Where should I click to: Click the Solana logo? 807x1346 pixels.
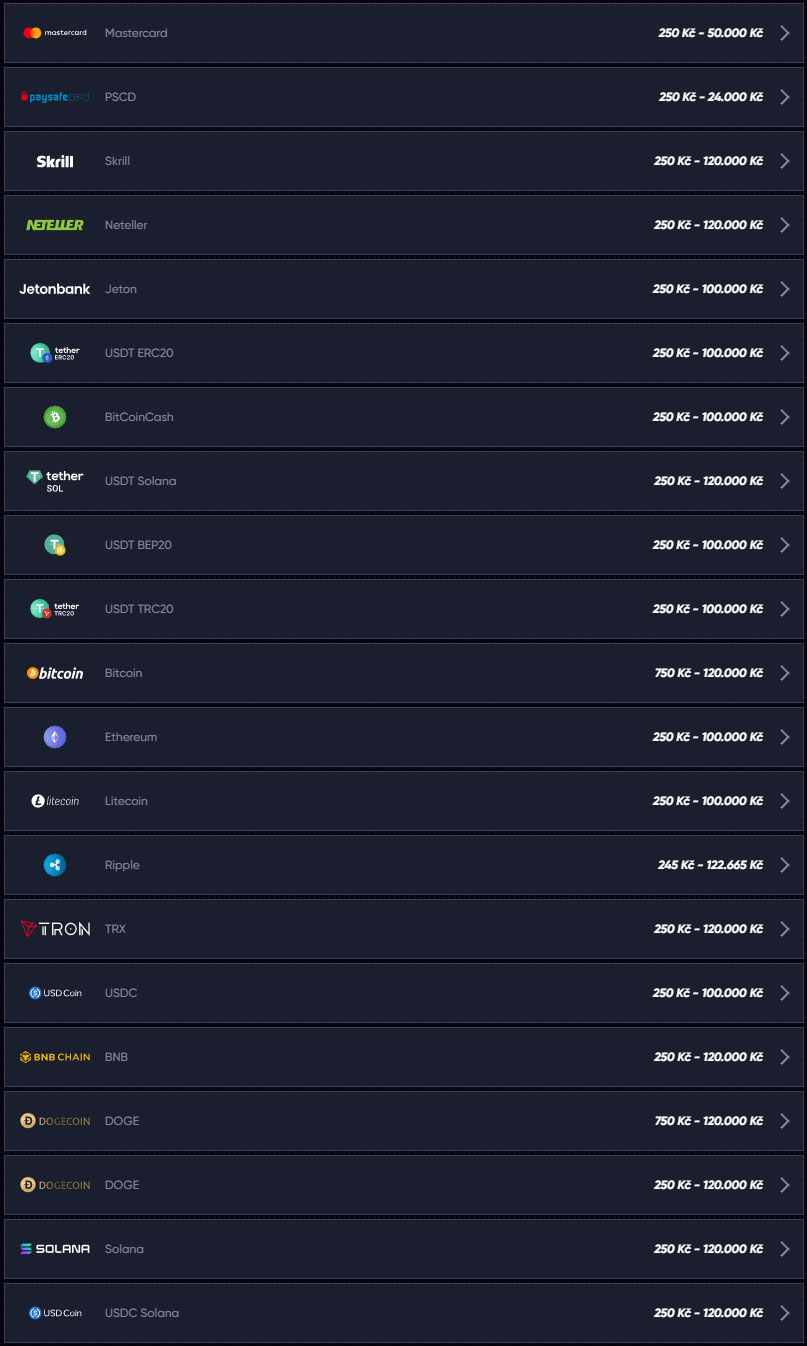click(x=54, y=1248)
